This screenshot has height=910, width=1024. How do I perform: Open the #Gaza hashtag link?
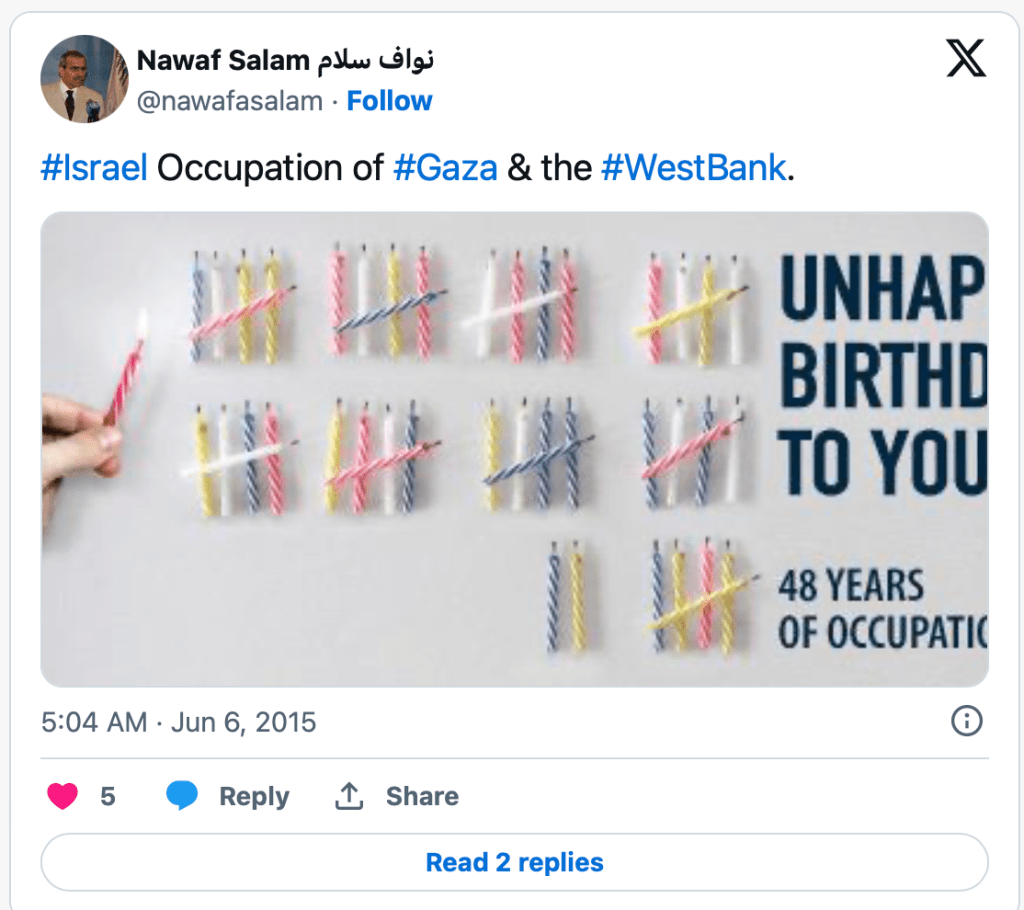[445, 167]
